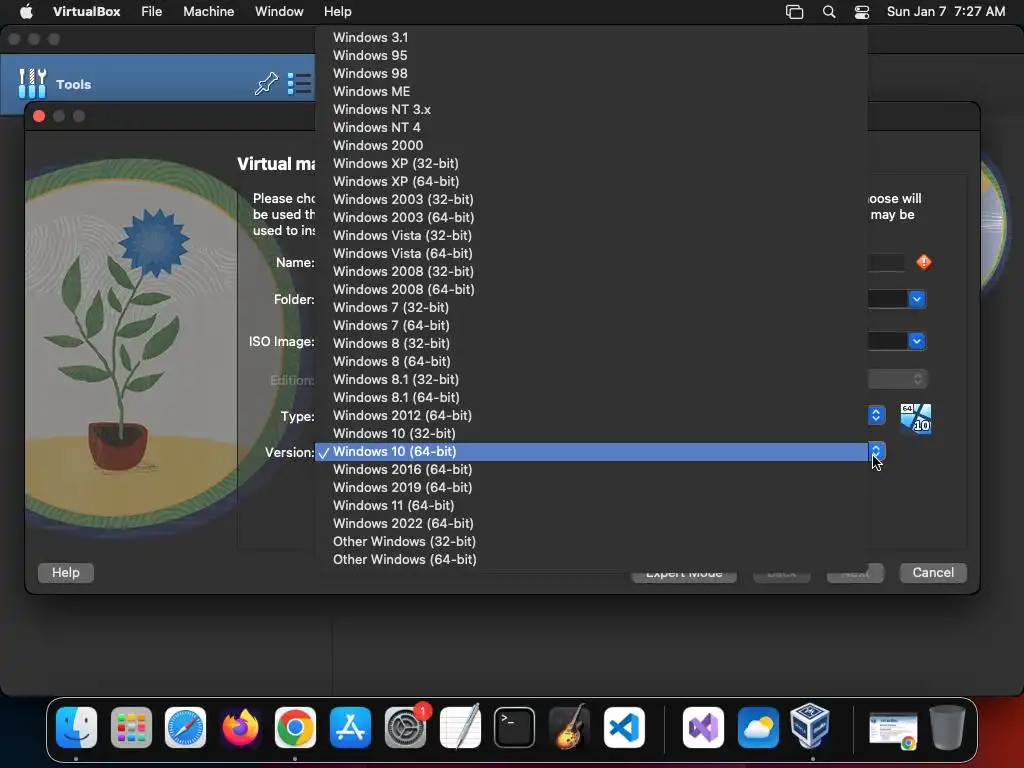The height and width of the screenshot is (768, 1024).
Task: Choose Windows 2019 (64-bit) version
Action: (592, 487)
